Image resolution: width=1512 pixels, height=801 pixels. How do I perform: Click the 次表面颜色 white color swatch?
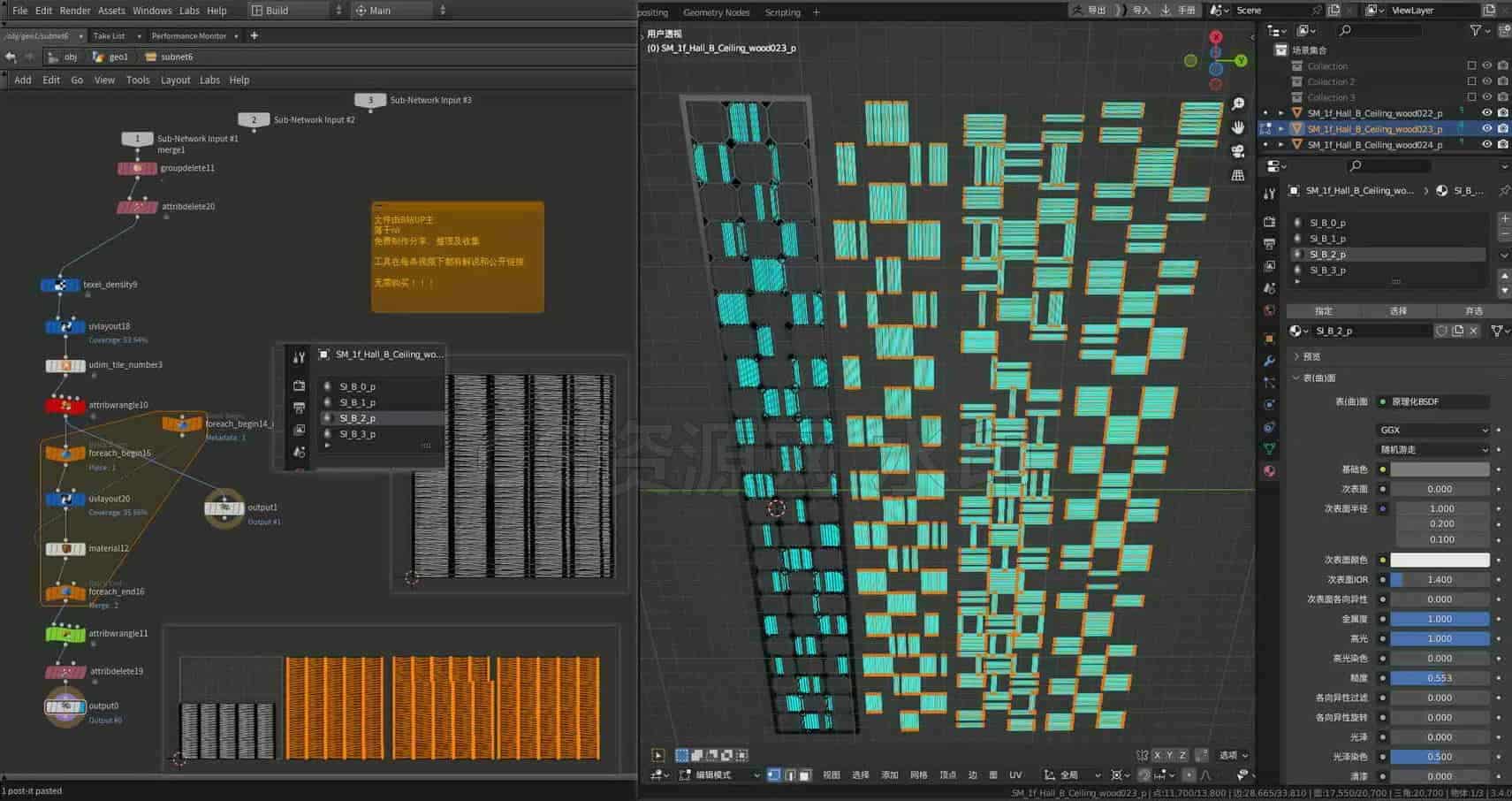(x=1440, y=560)
